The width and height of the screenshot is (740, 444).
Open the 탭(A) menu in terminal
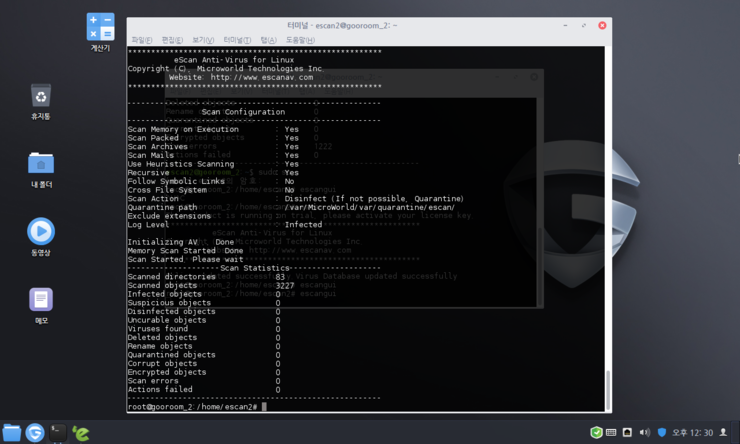click(x=268, y=40)
